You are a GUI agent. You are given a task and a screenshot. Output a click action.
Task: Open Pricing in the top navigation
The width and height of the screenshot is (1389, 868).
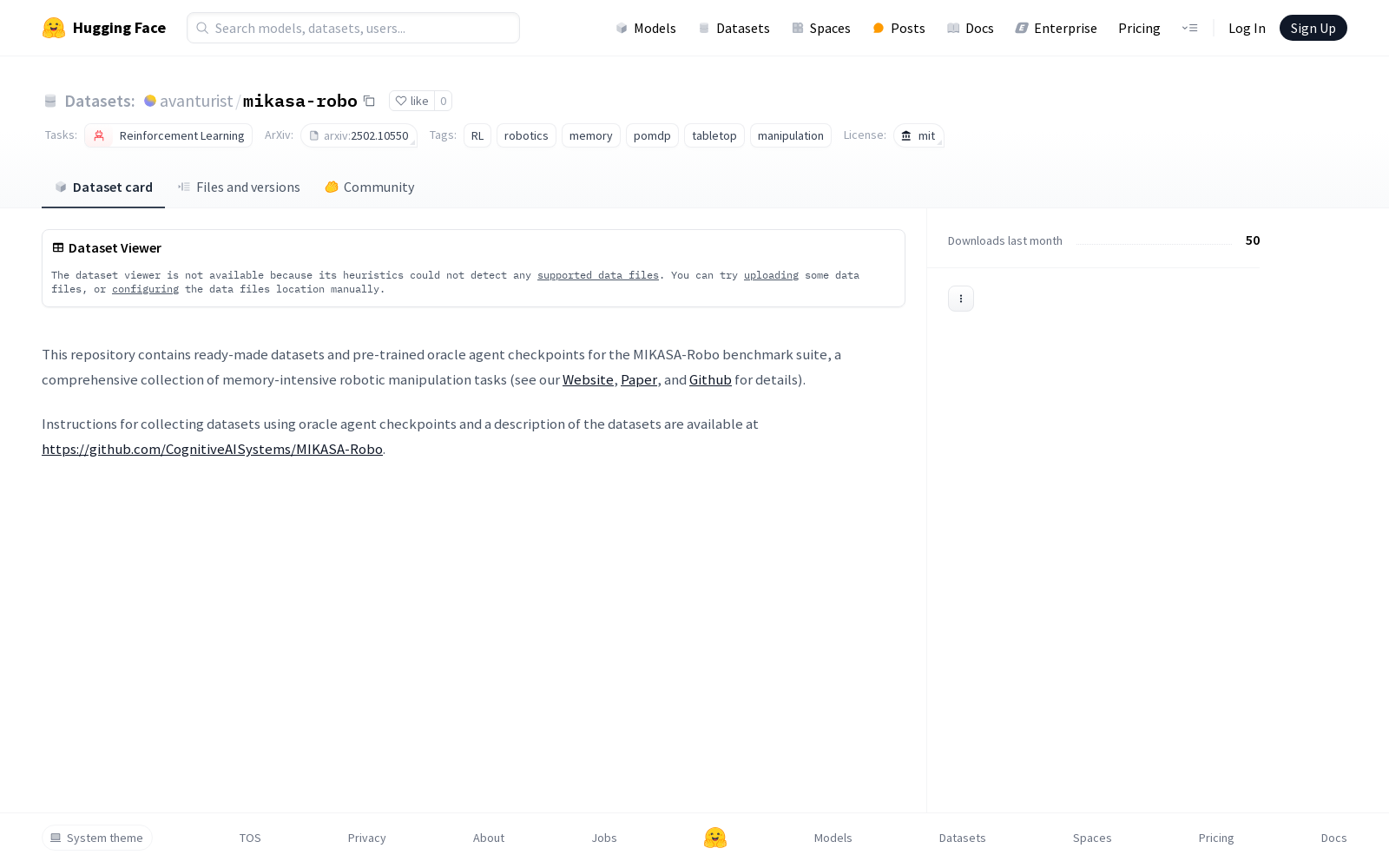[x=1139, y=28]
